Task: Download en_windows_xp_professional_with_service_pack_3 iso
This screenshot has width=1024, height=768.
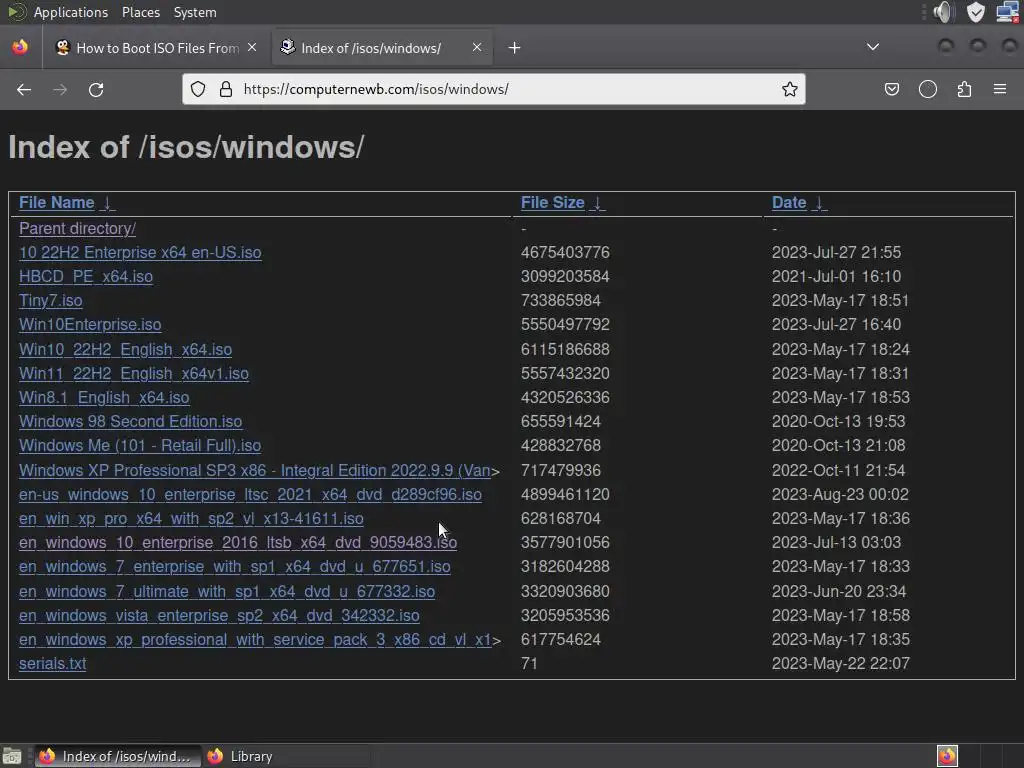Action: point(255,640)
